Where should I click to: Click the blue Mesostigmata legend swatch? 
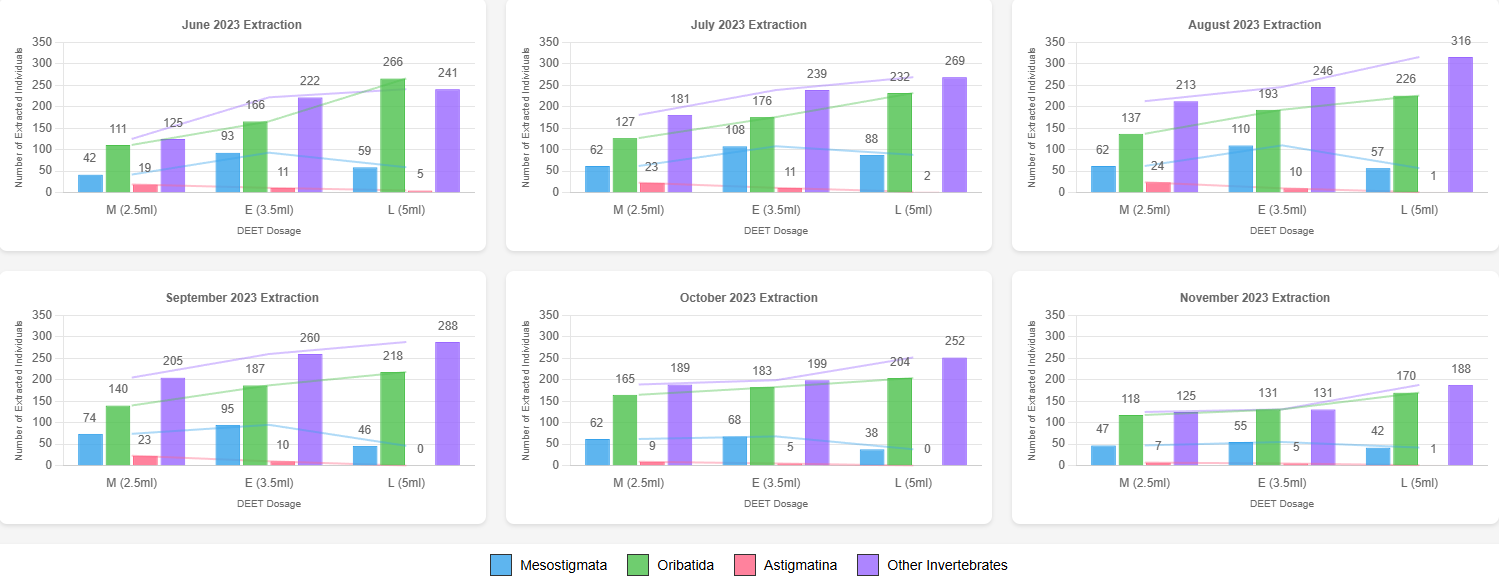click(x=502, y=565)
